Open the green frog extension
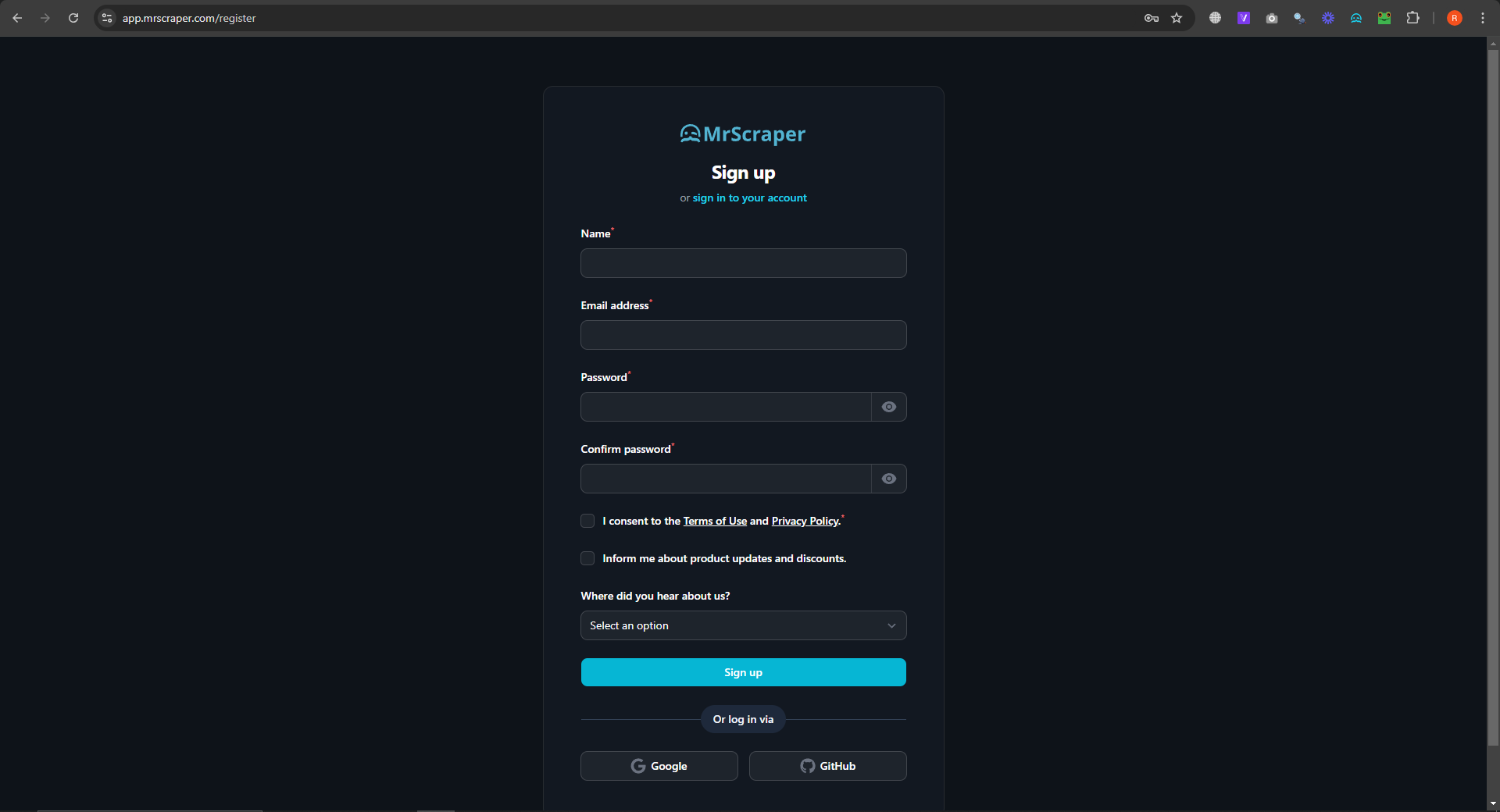This screenshot has width=1500, height=812. (1384, 18)
